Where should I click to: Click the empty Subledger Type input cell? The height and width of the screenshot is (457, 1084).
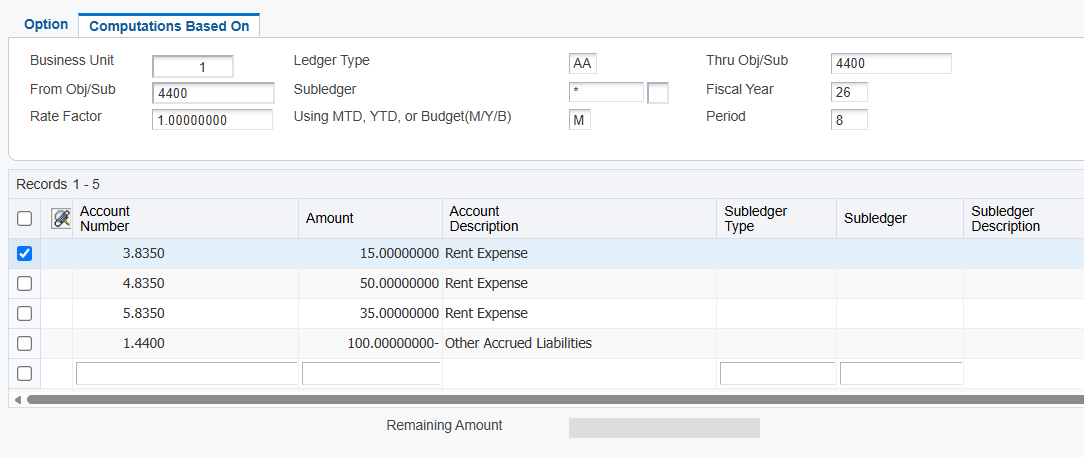(778, 373)
